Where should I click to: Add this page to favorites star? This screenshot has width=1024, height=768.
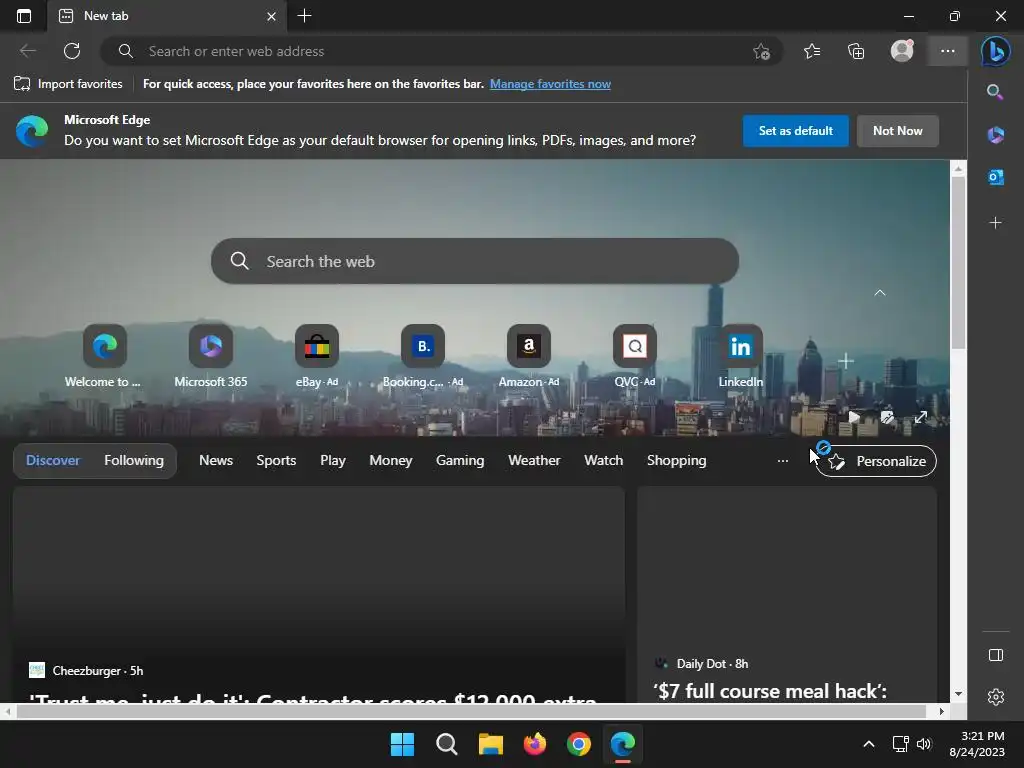(x=761, y=52)
